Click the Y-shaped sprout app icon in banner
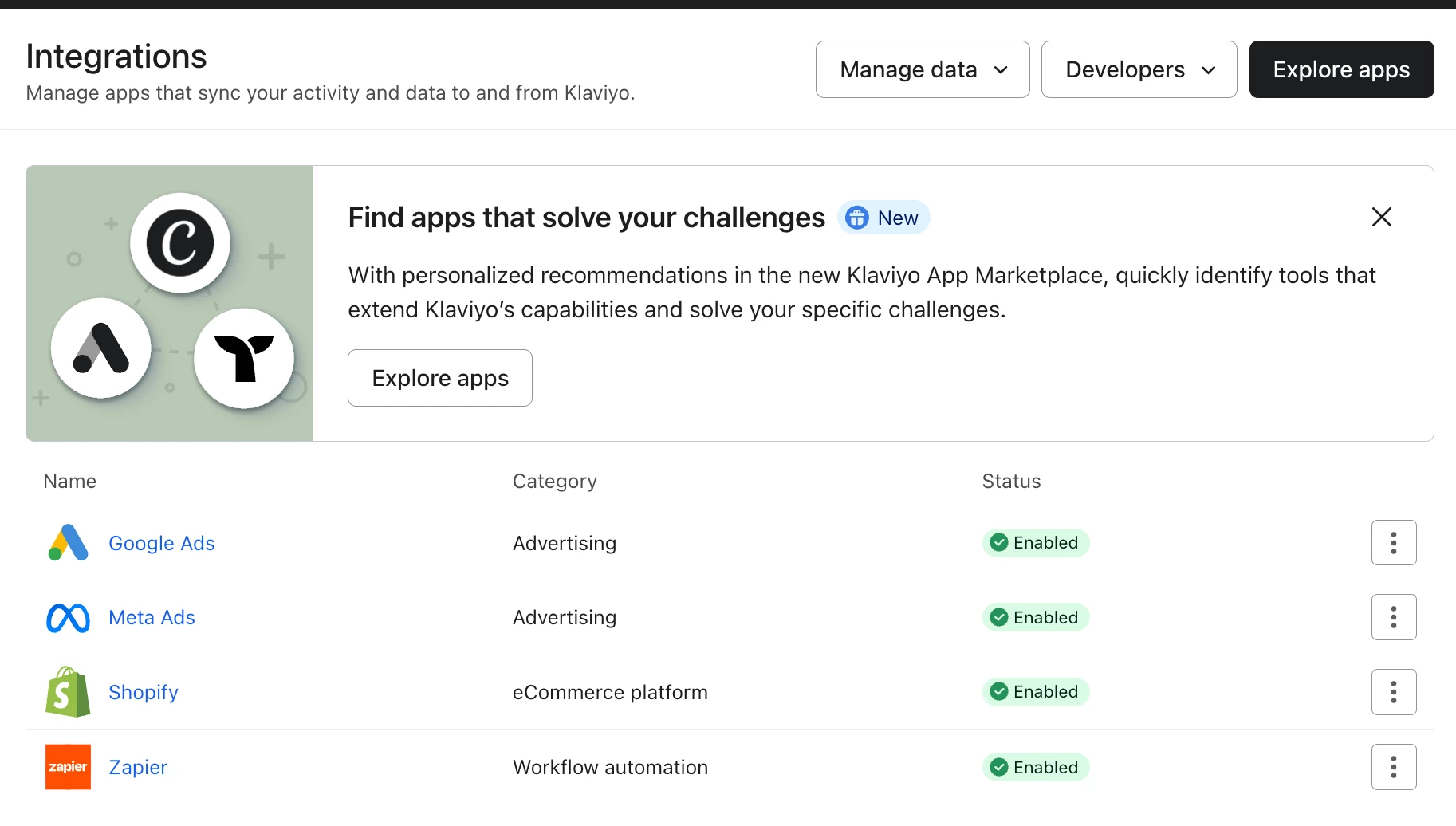The image size is (1456, 826). [244, 359]
